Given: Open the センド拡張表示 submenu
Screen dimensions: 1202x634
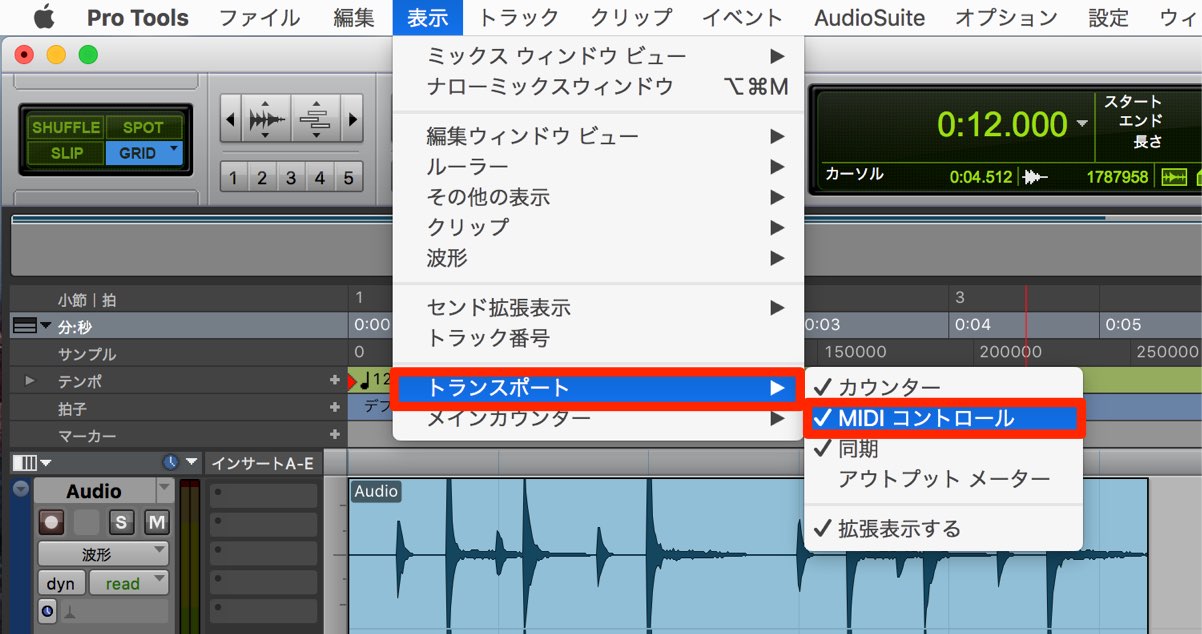Looking at the screenshot, I should [x=598, y=308].
